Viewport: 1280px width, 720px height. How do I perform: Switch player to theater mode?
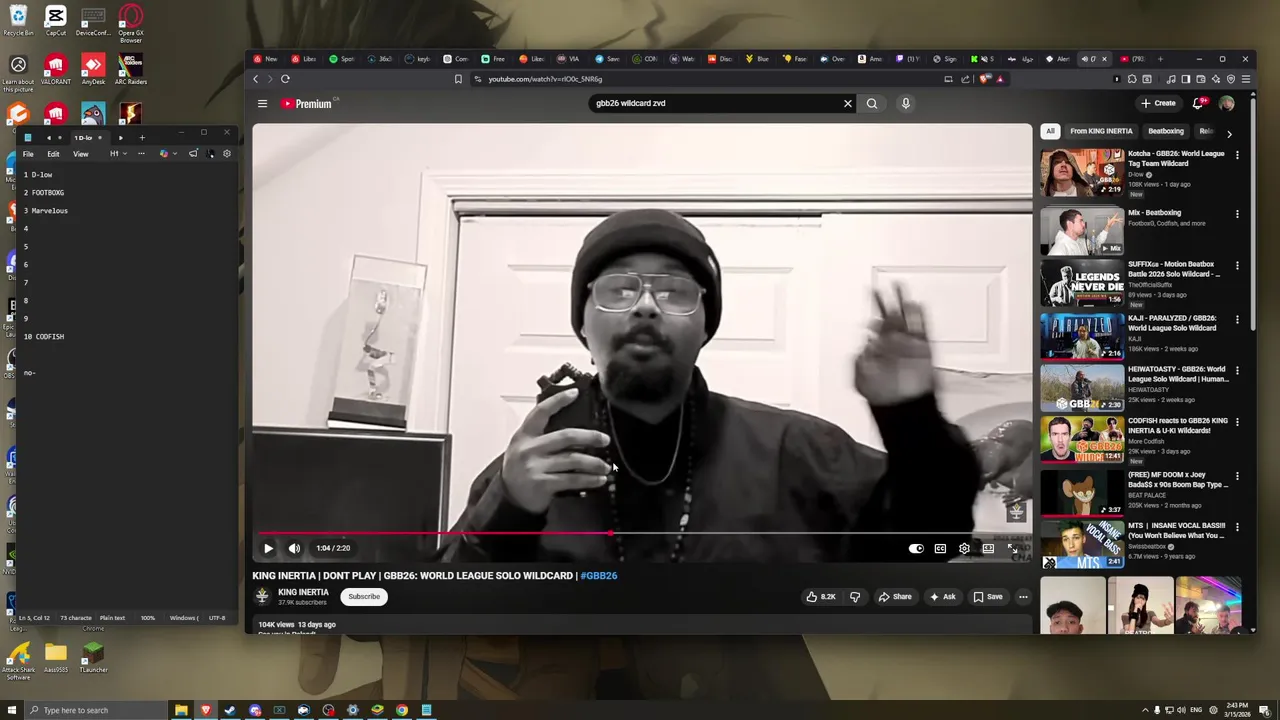[988, 548]
